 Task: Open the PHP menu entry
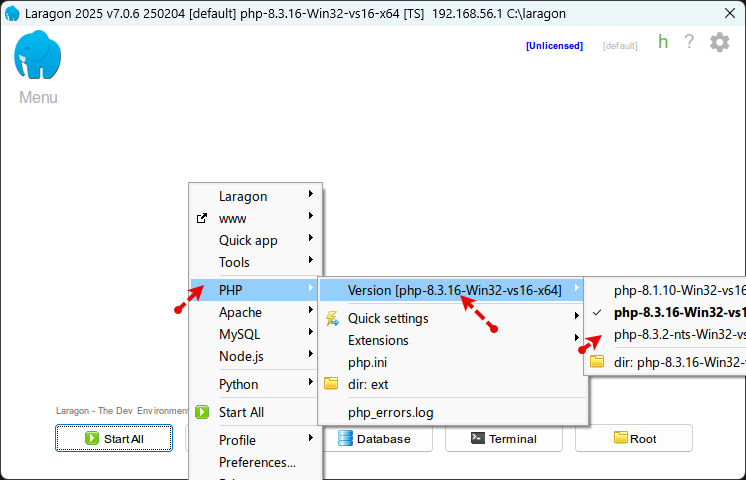[x=255, y=290]
